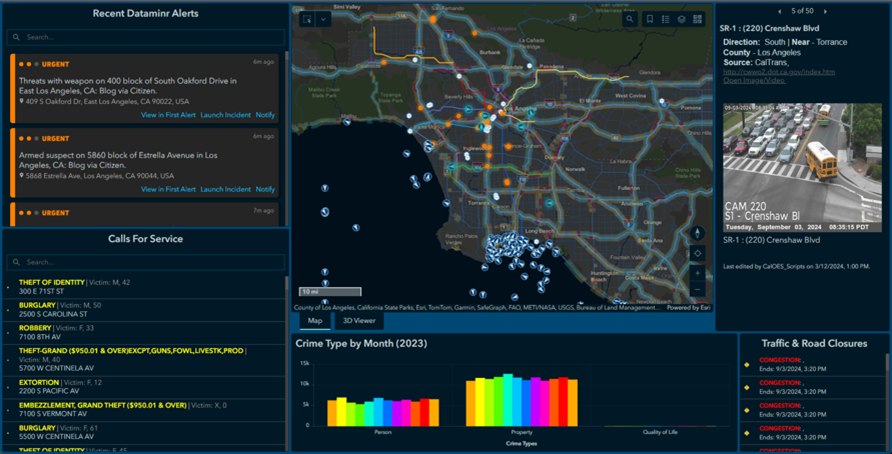The width and height of the screenshot is (892, 454).
Task: Click the Calls For Service search magnifier icon
Action: (x=16, y=262)
